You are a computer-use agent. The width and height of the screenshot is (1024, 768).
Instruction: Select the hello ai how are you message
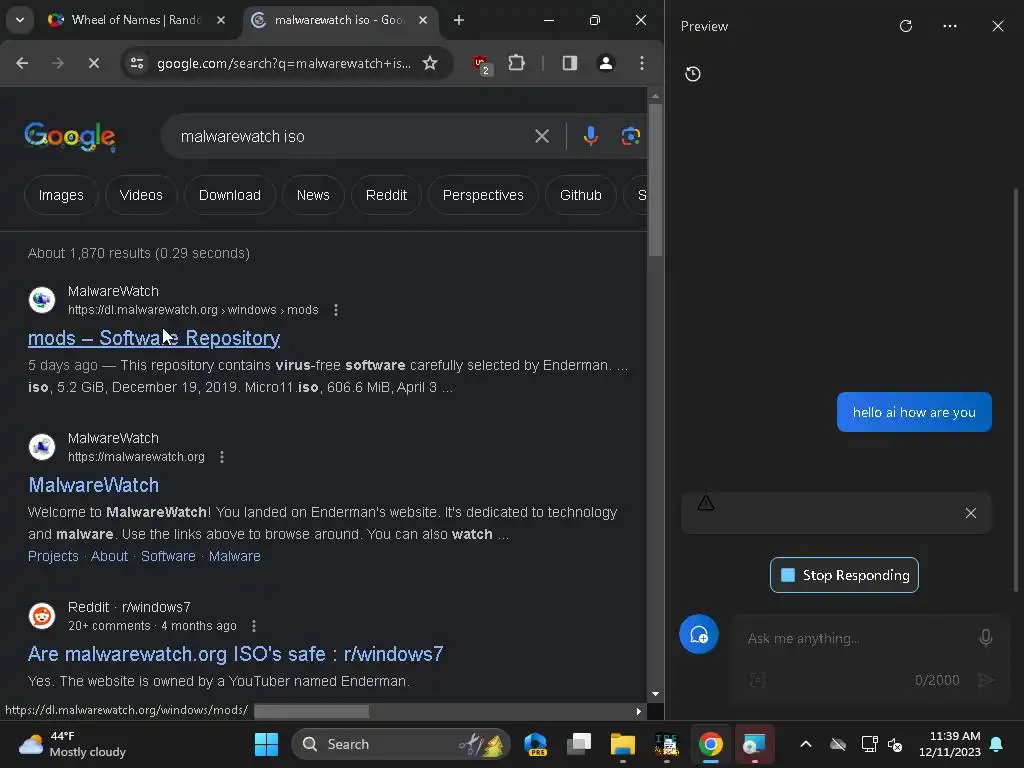click(x=914, y=412)
